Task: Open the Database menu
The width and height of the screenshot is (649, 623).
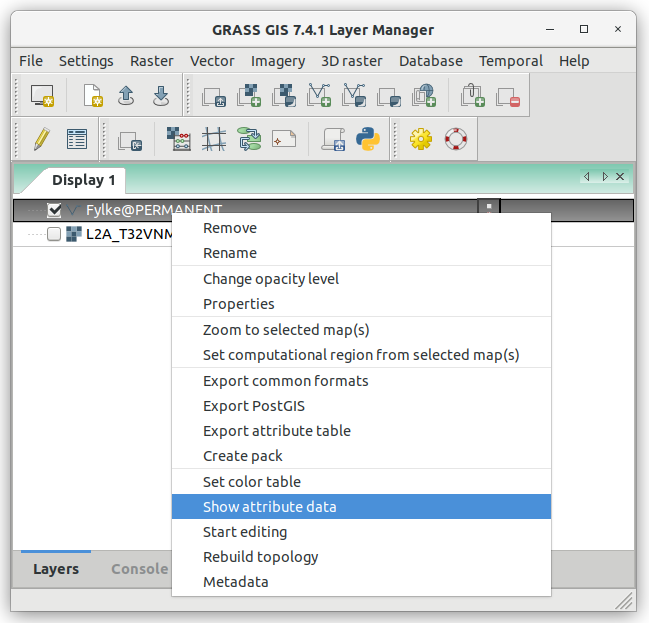Action: [x=431, y=61]
